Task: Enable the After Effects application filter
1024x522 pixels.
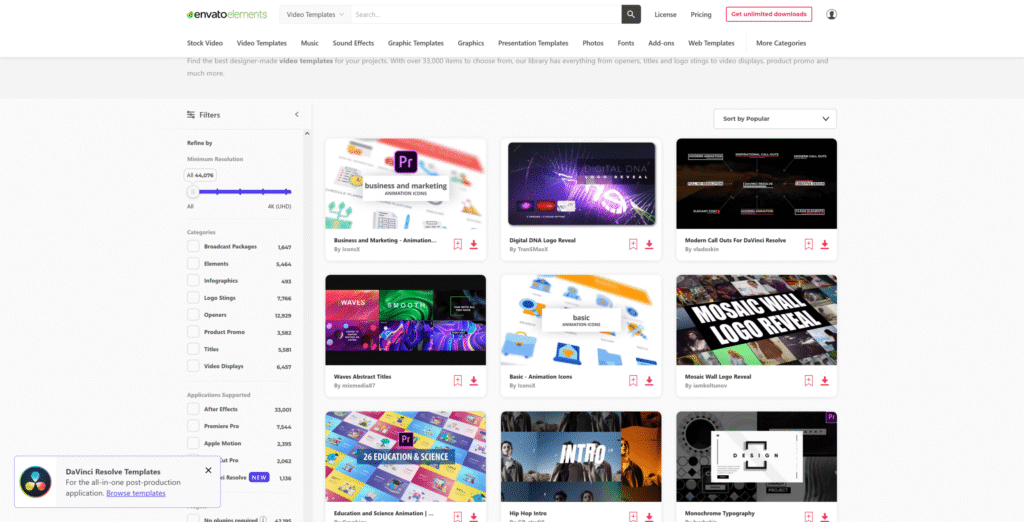Action: [193, 409]
